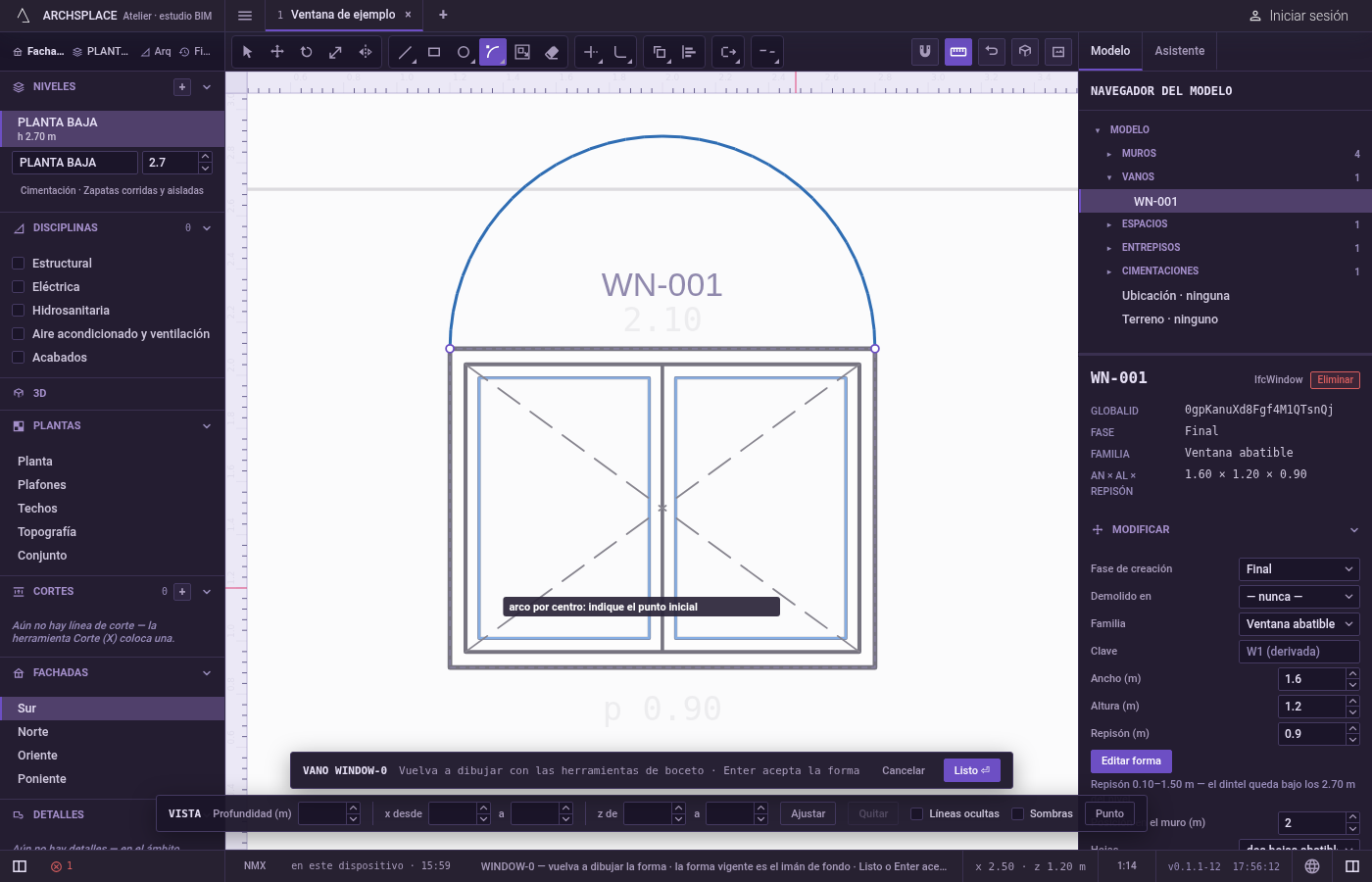Click the highlighted arc tool
This screenshot has height=882, width=1372.
493,52
